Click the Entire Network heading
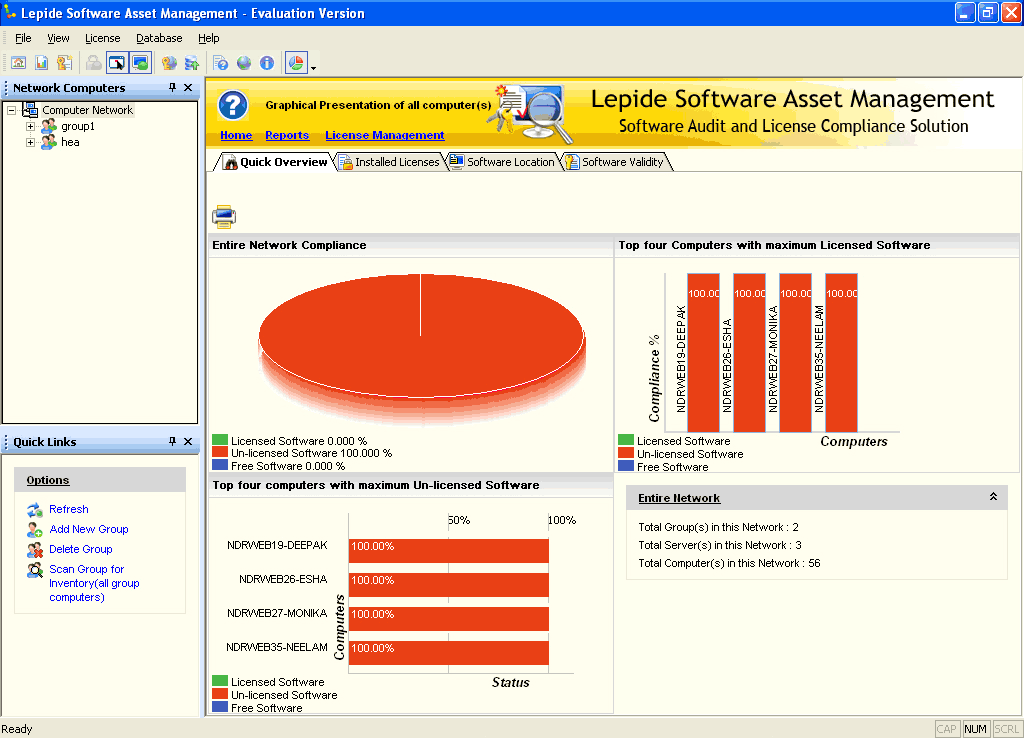Viewport: 1024px width, 738px height. coord(679,498)
